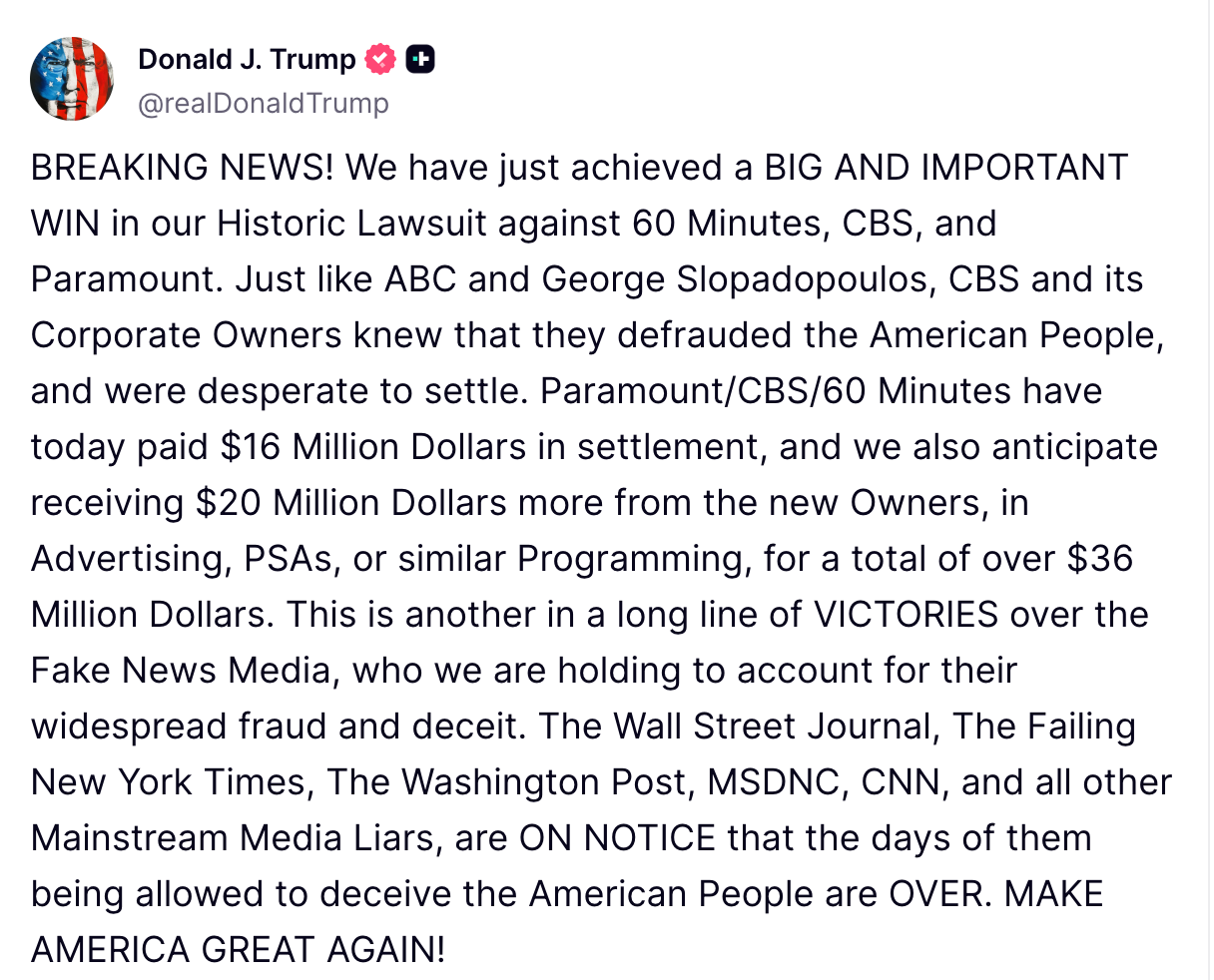
Task: Click the "Fake News Media" phrase
Action: tap(181, 671)
